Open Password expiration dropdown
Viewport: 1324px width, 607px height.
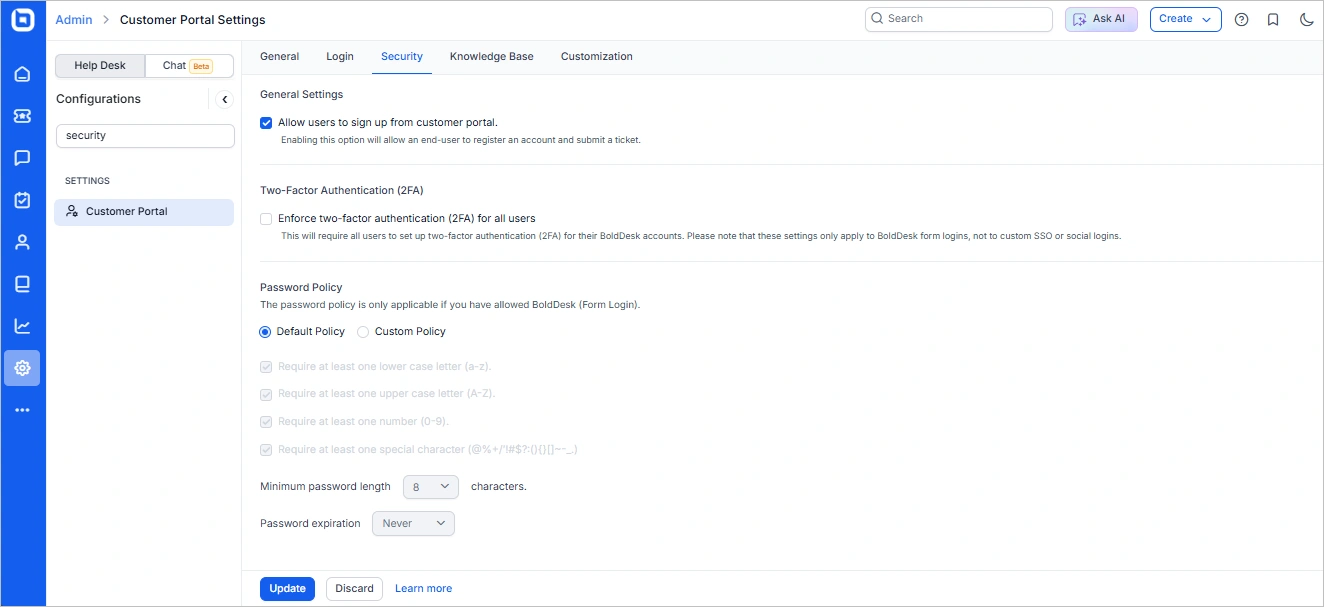(x=413, y=523)
